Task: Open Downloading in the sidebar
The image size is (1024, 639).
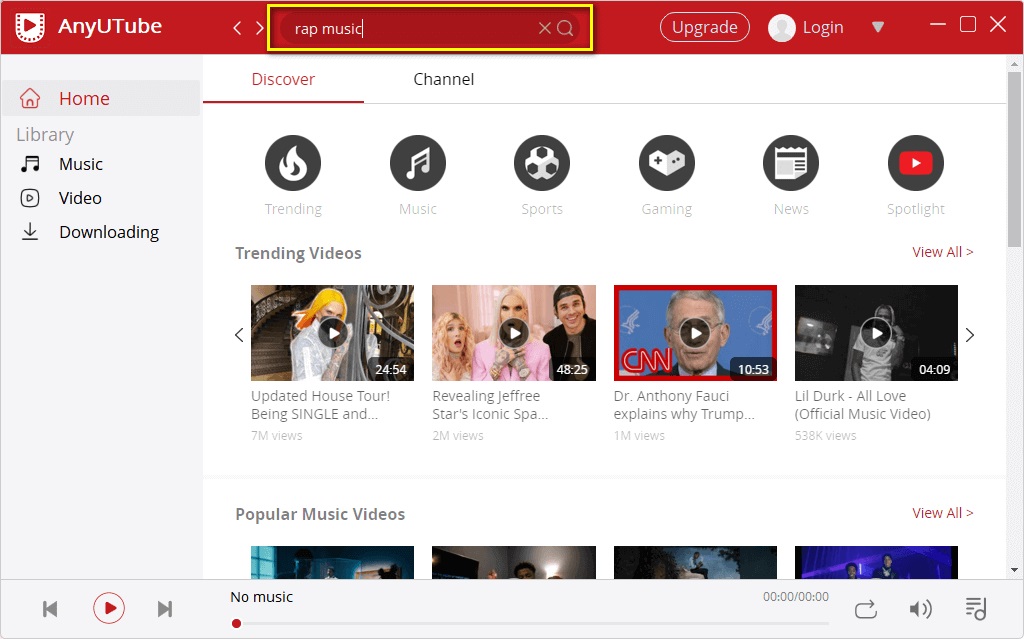Action: [108, 232]
